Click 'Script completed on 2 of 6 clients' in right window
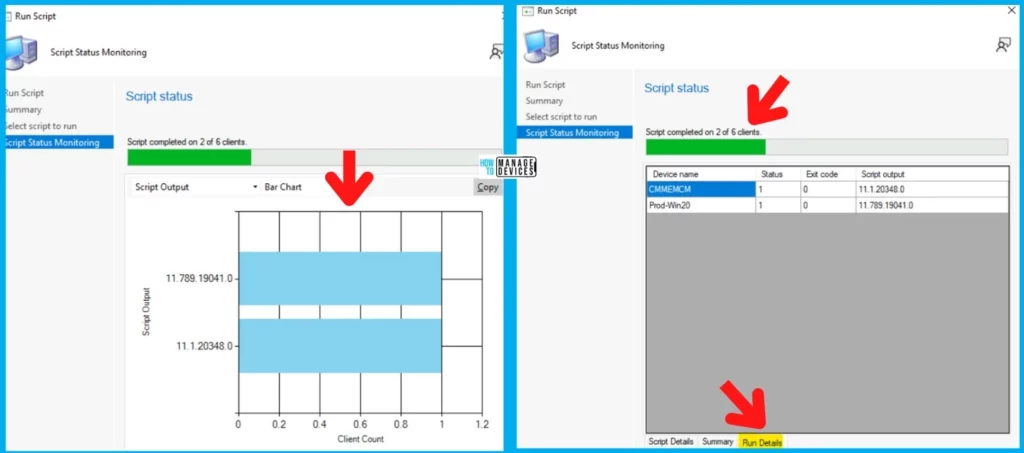 [x=703, y=132]
